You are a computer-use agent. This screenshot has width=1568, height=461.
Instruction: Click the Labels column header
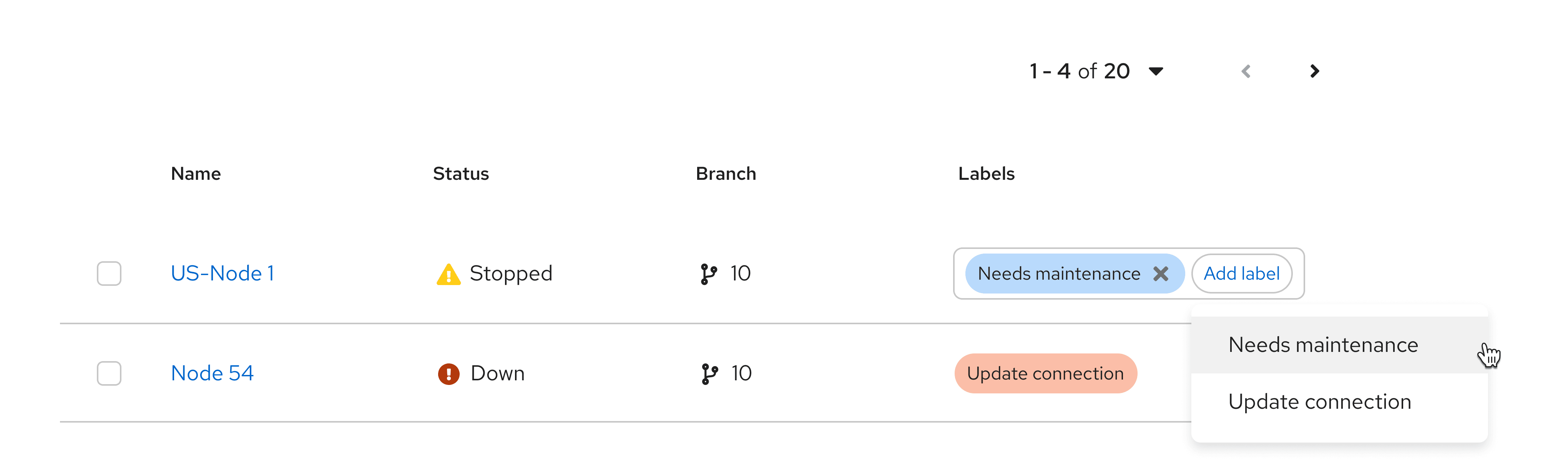986,174
